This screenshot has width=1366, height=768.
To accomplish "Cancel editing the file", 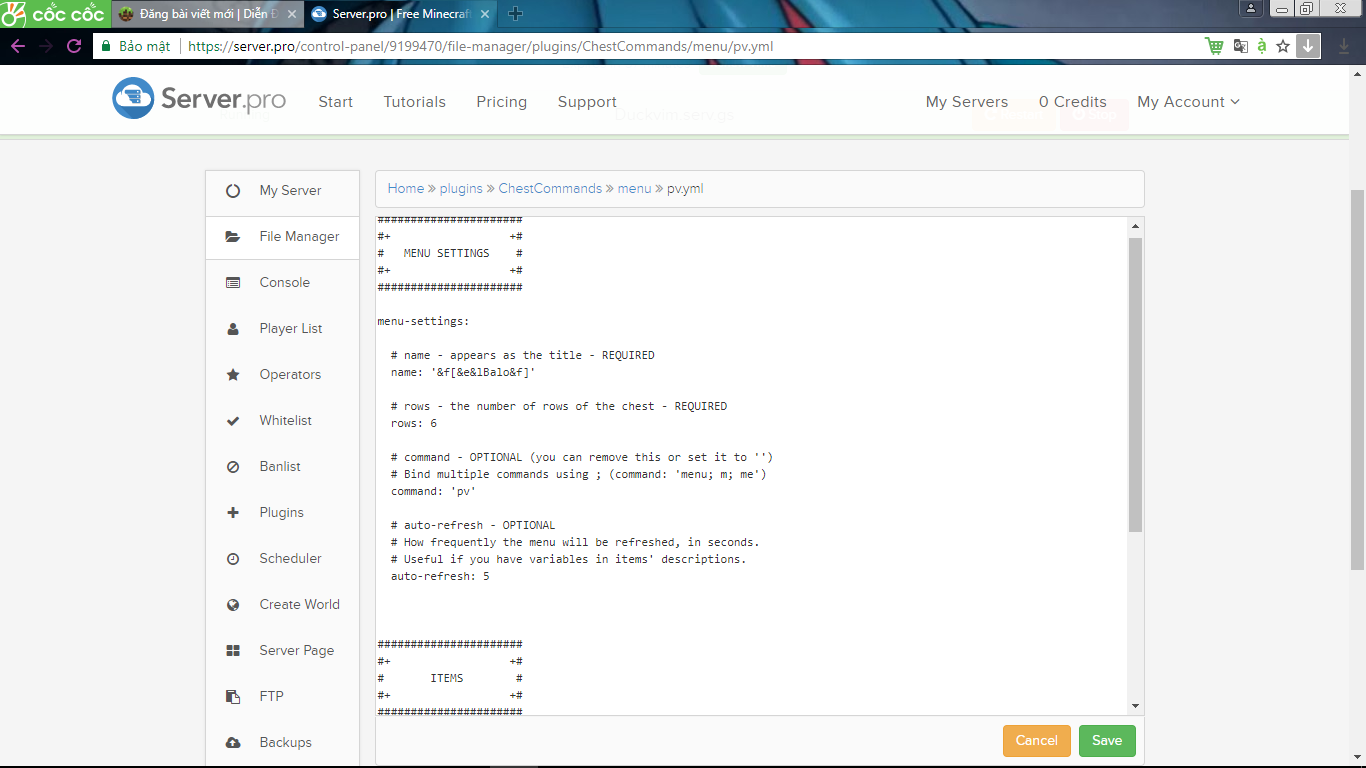I will point(1037,741).
